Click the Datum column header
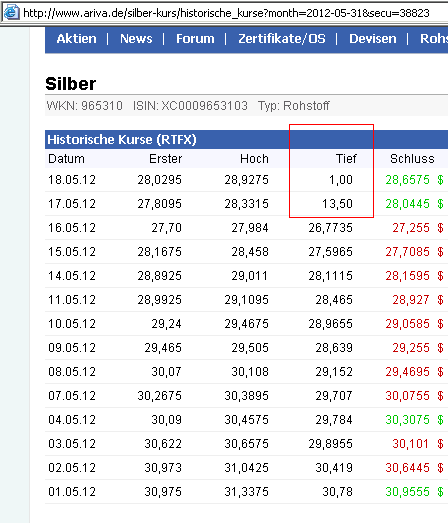The width and height of the screenshot is (448, 523). coord(66,159)
